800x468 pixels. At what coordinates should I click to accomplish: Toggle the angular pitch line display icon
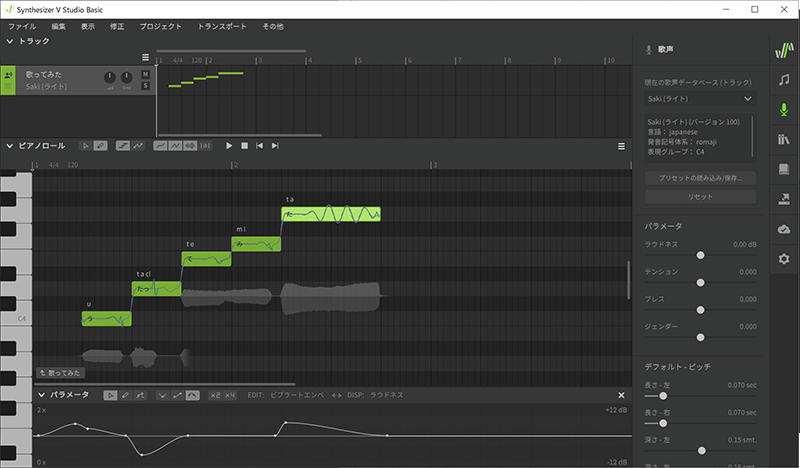point(175,146)
